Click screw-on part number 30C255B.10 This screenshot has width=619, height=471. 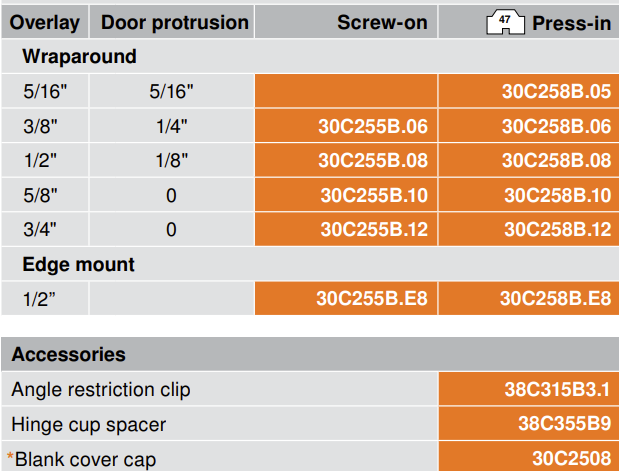point(373,195)
